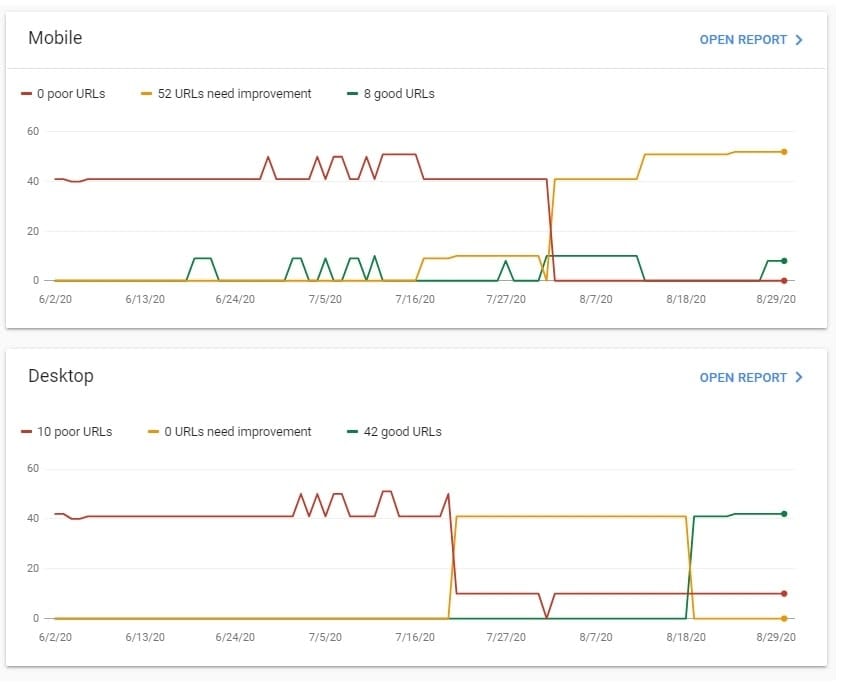This screenshot has height=690, width=845.
Task: Click yellow endpoint dot on Mobile chart
Action: pos(784,152)
